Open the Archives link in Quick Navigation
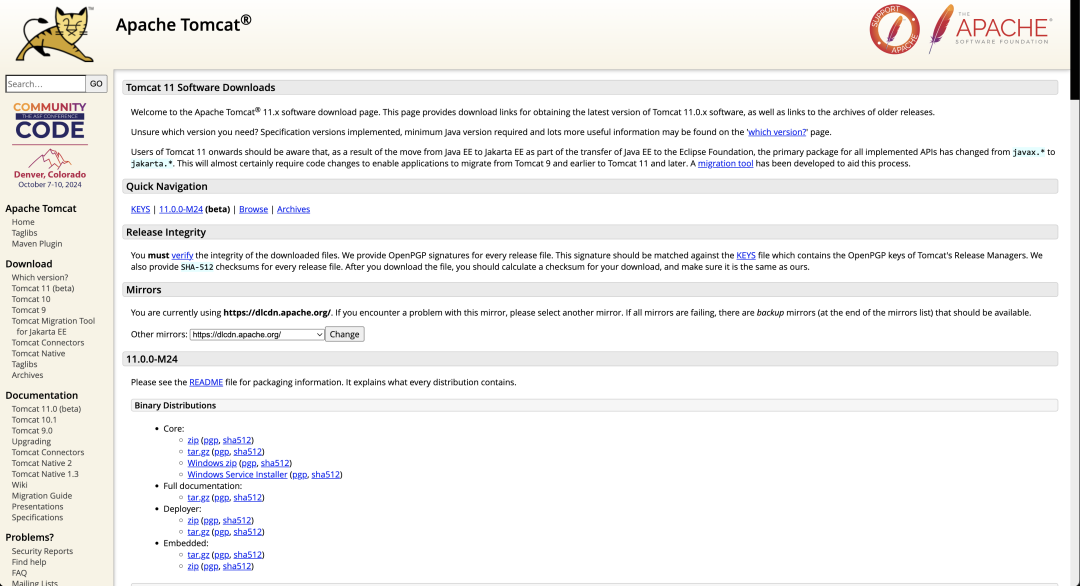 (x=293, y=209)
